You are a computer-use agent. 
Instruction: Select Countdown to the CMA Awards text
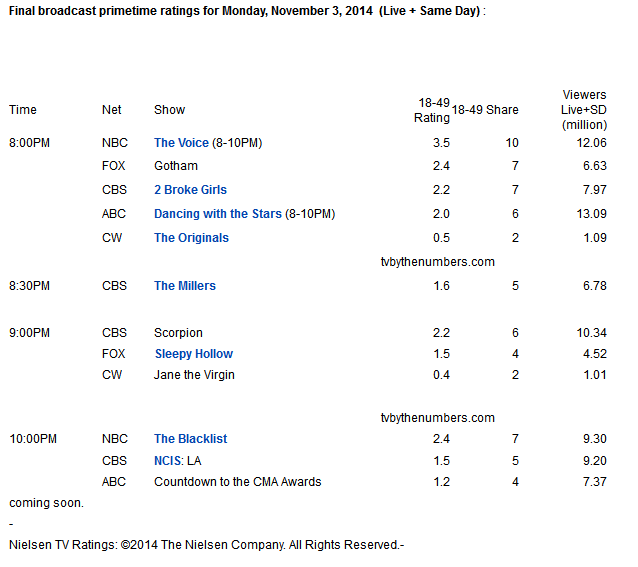click(237, 482)
